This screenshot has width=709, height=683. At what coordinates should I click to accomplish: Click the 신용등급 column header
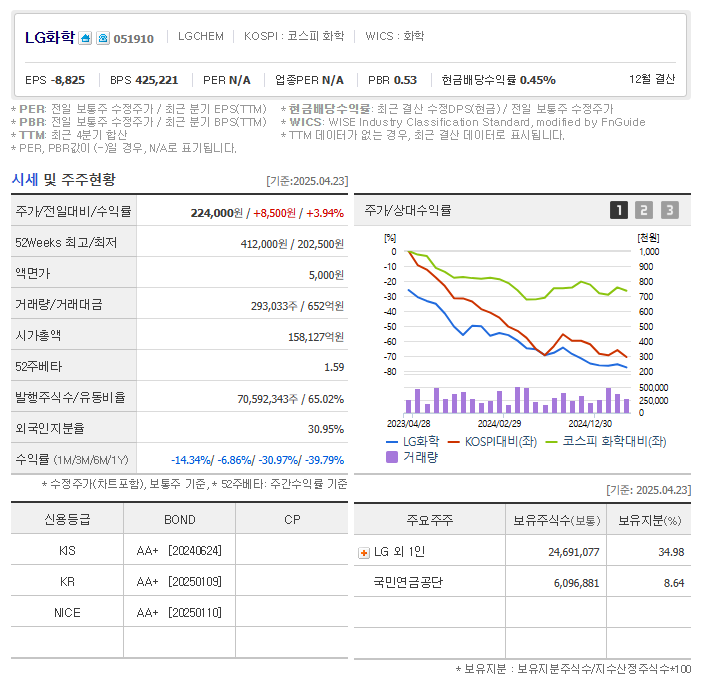(67, 519)
